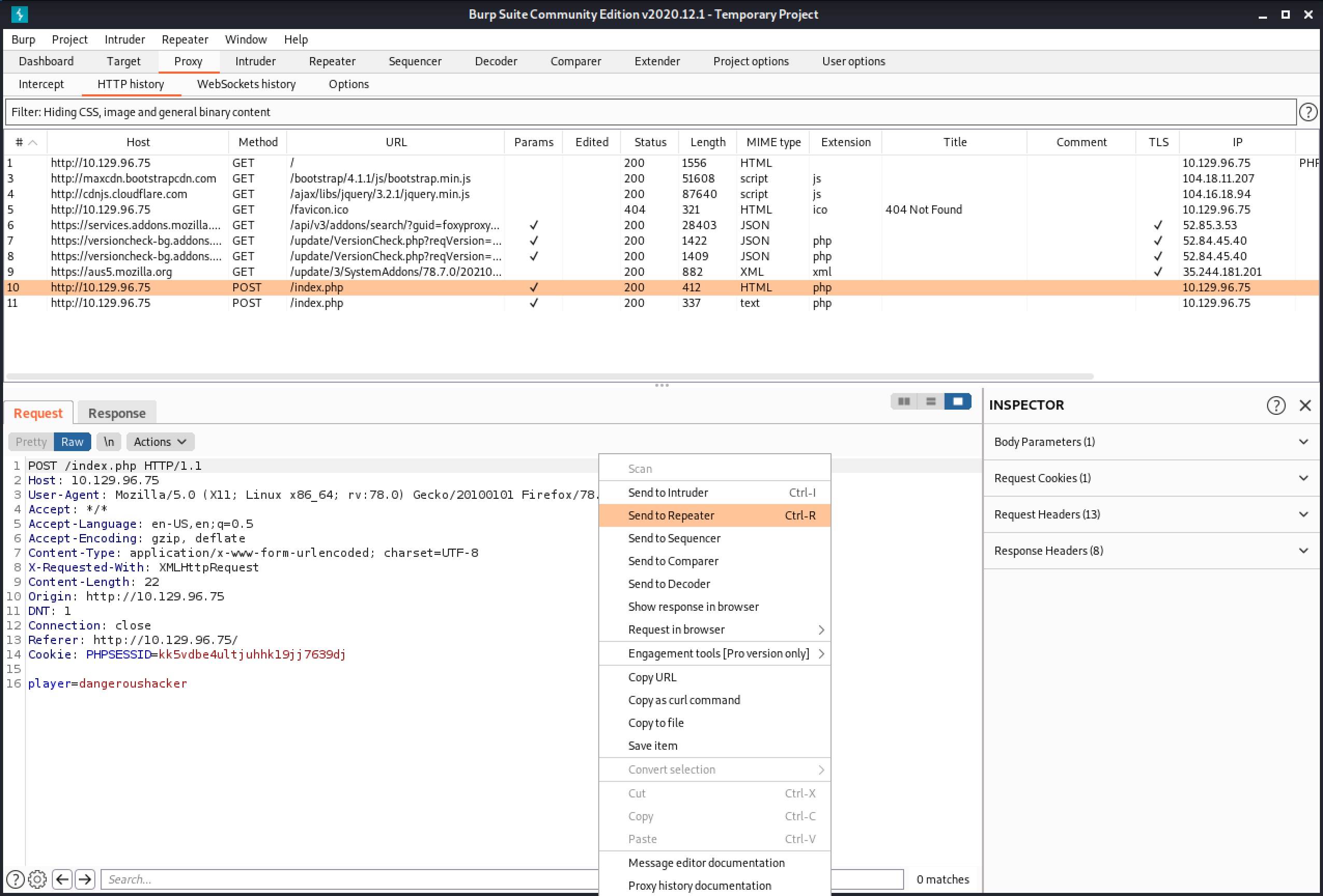Viewport: 1323px width, 896px height.
Task: Open Message editor documentation
Action: tap(715, 863)
